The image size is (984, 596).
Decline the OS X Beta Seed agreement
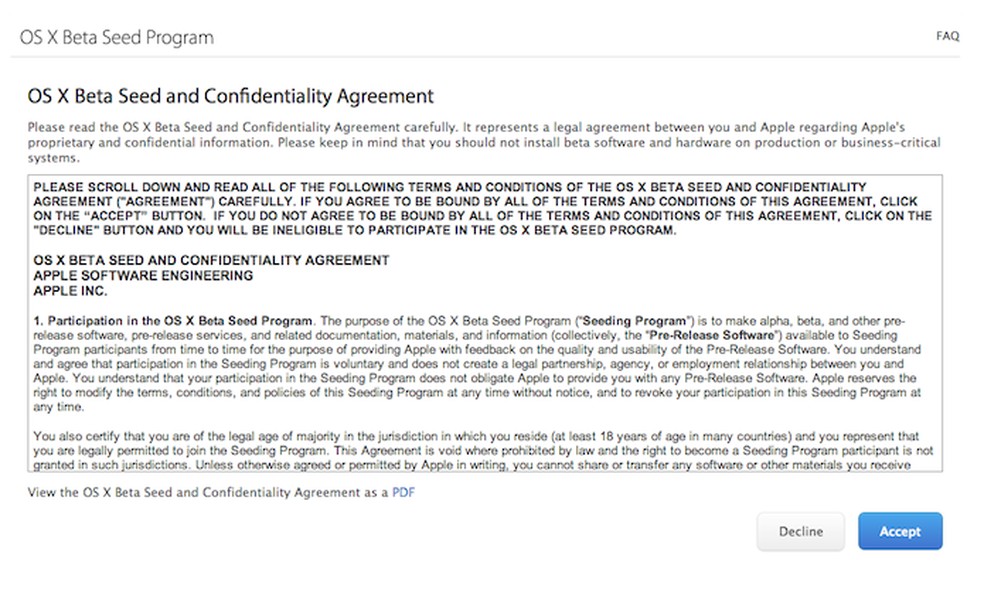[800, 531]
